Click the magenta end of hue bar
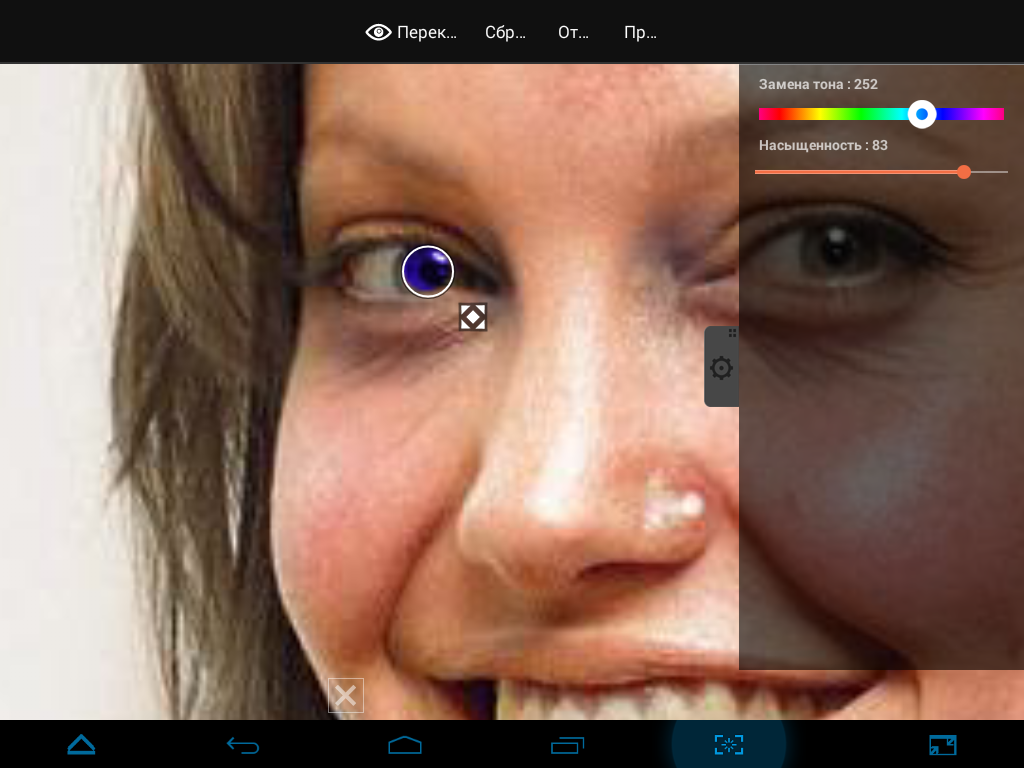This screenshot has height=768, width=1024. (x=997, y=114)
